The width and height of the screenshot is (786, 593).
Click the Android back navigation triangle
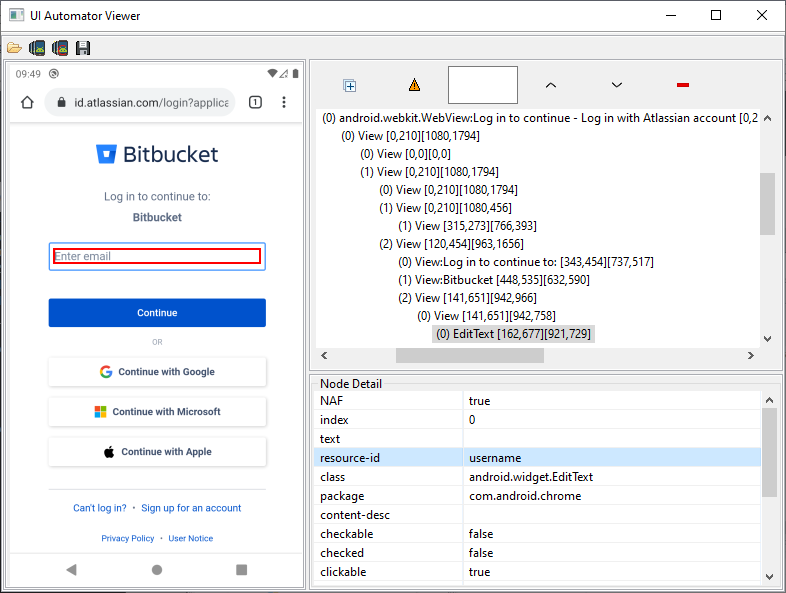coord(72,569)
